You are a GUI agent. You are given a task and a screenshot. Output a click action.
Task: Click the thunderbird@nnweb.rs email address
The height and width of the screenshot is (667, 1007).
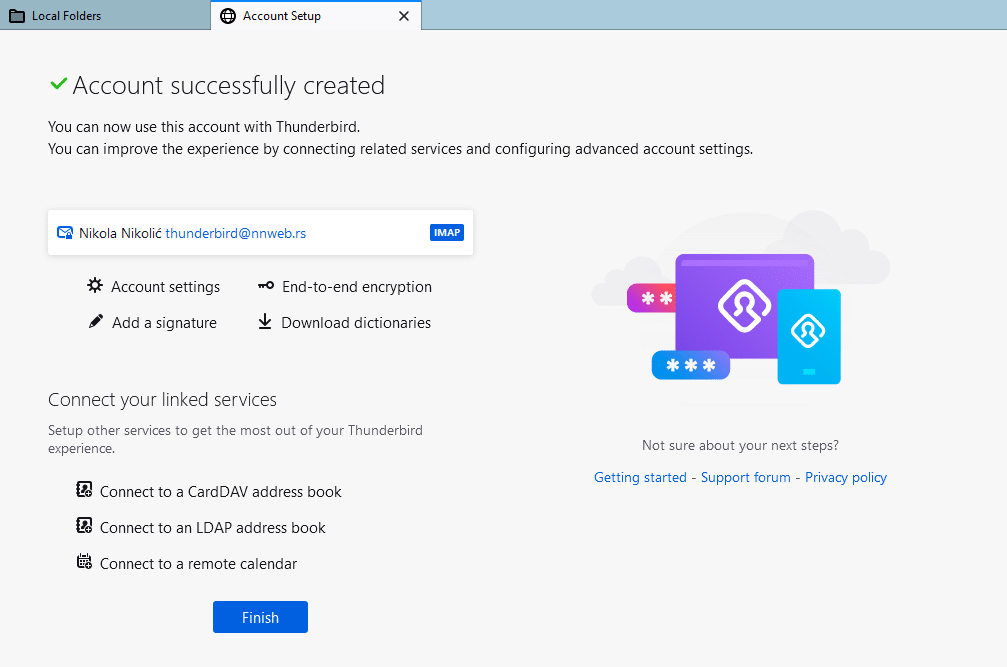pyautogui.click(x=235, y=233)
